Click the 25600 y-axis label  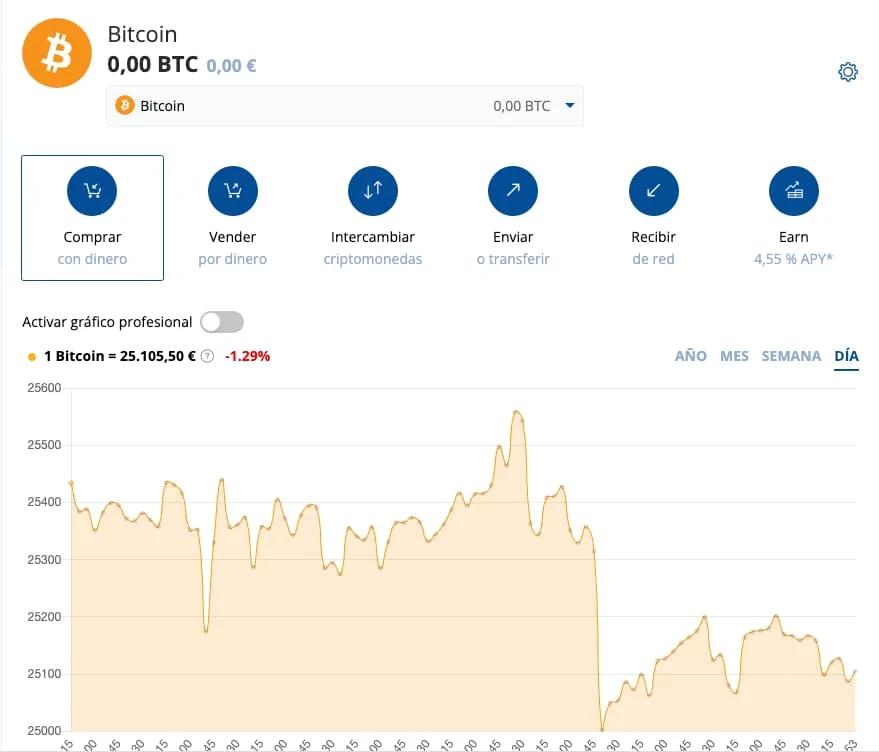point(44,388)
